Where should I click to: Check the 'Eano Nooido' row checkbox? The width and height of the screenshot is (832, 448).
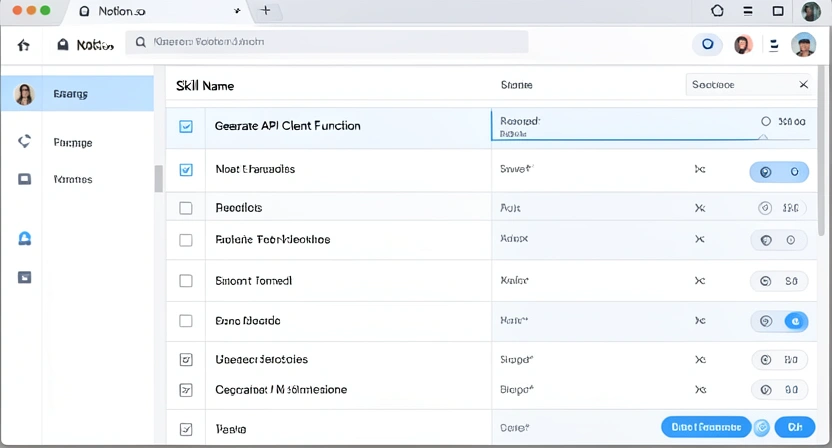coord(186,321)
